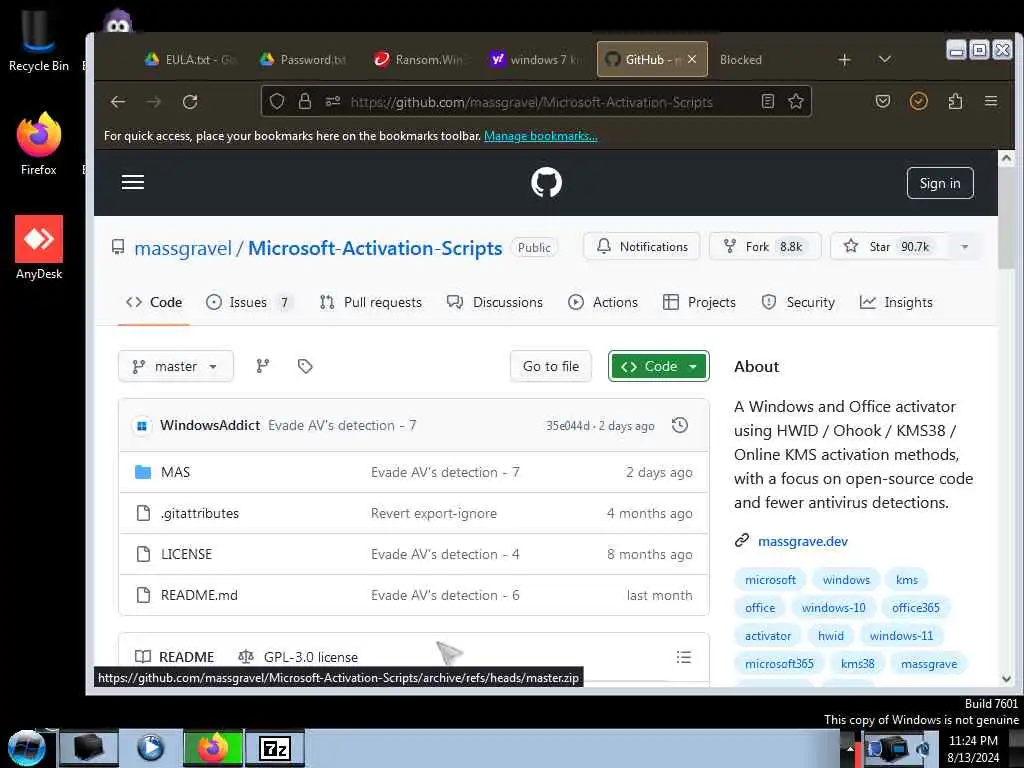Open the MAS folder
1024x768 pixels.
[175, 472]
